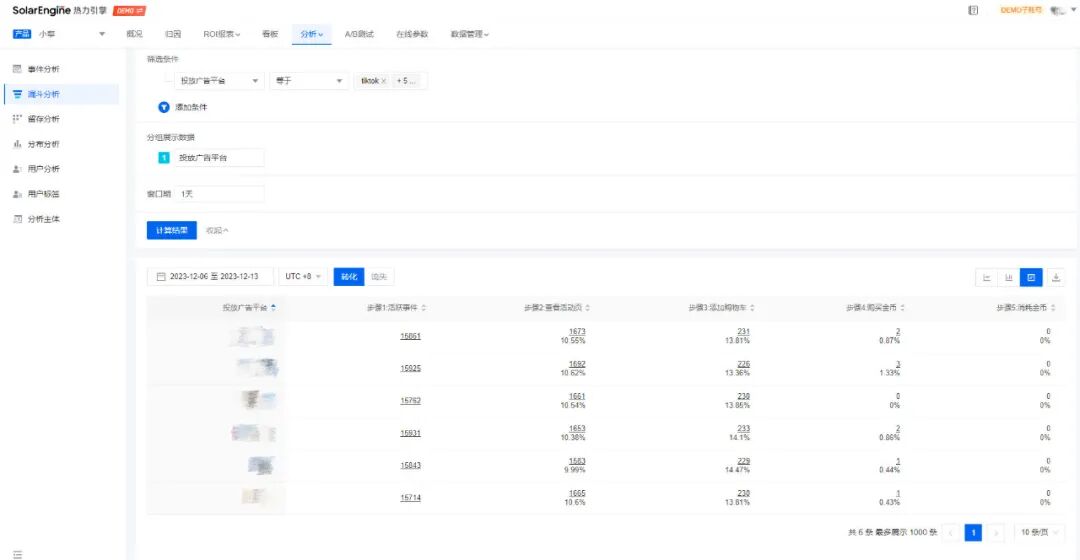
Task: Click the SolarEngine 热力引擎 logo
Action: 59,10
